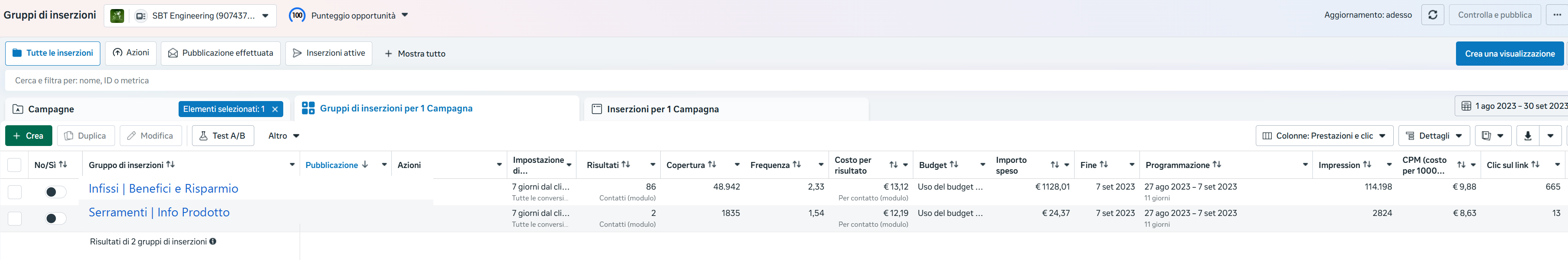
Task: Select the Inserzioni attive view
Action: pos(329,54)
